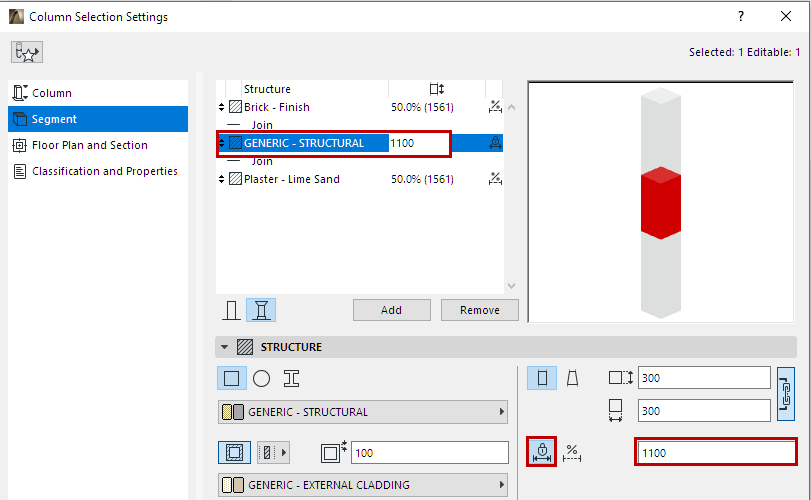Open the veneer type flyout
The height and width of the screenshot is (500, 811).
(x=273, y=453)
